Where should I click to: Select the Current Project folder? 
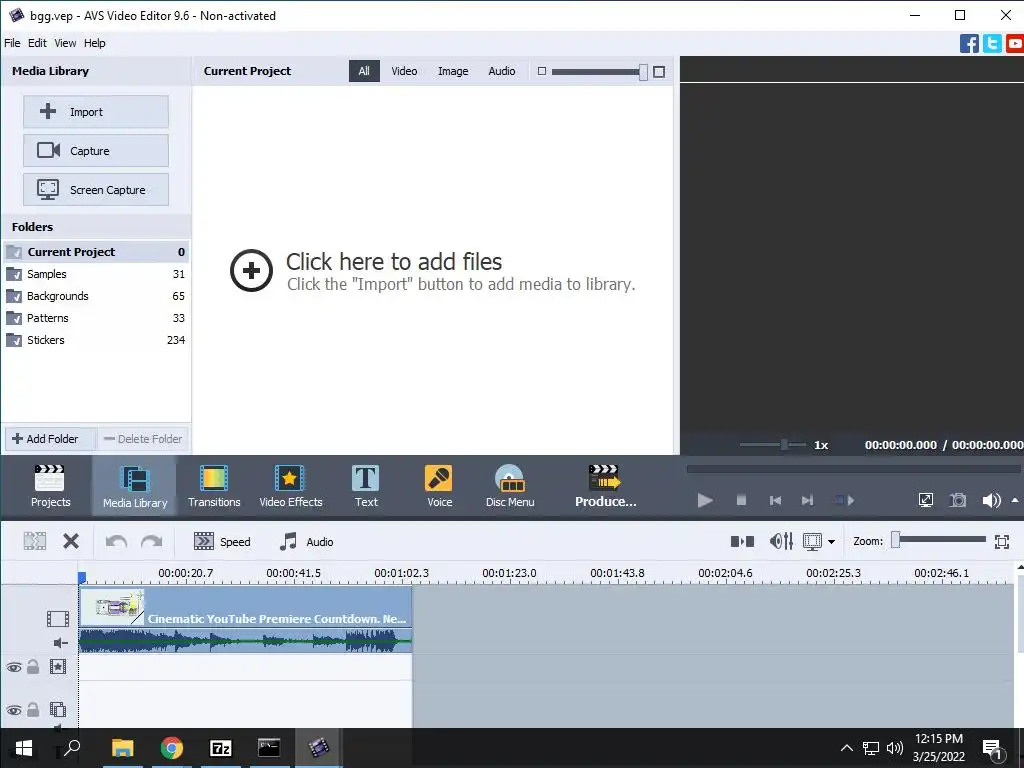[x=96, y=252]
